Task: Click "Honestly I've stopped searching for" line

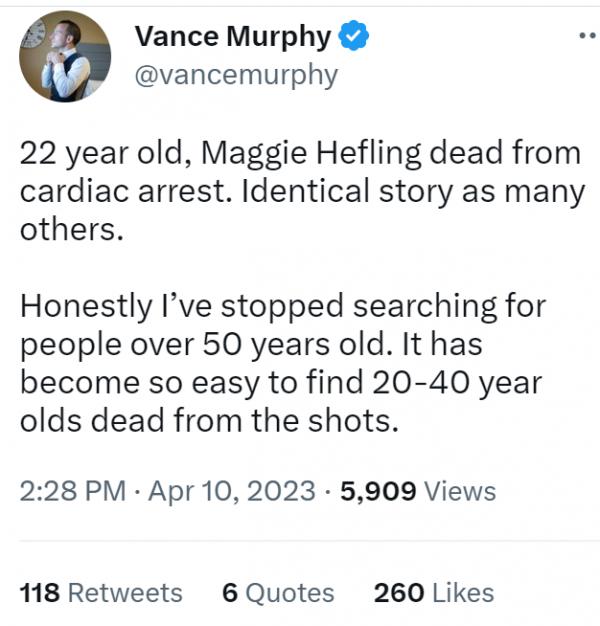Action: click(x=283, y=306)
